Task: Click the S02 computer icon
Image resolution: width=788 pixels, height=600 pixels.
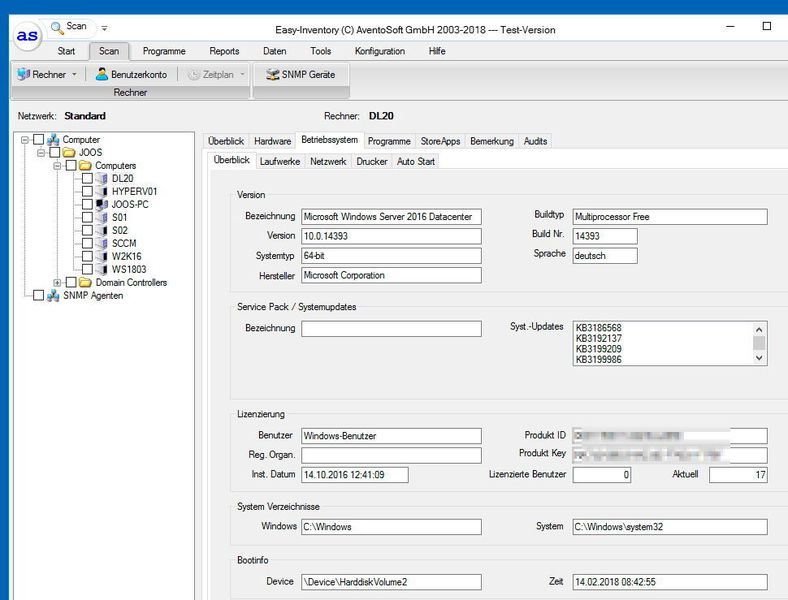Action: point(102,231)
